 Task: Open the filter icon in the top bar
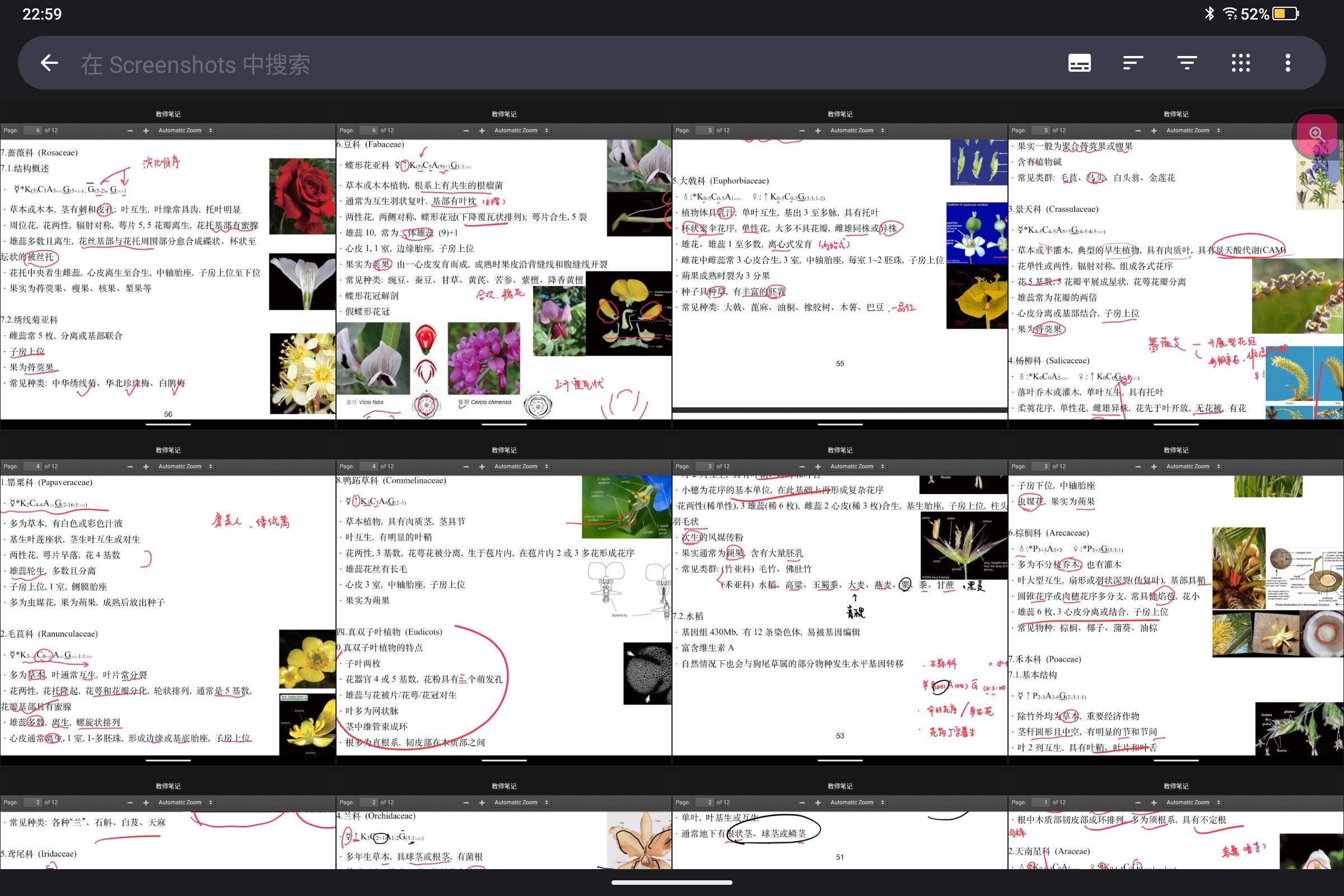coord(1187,63)
